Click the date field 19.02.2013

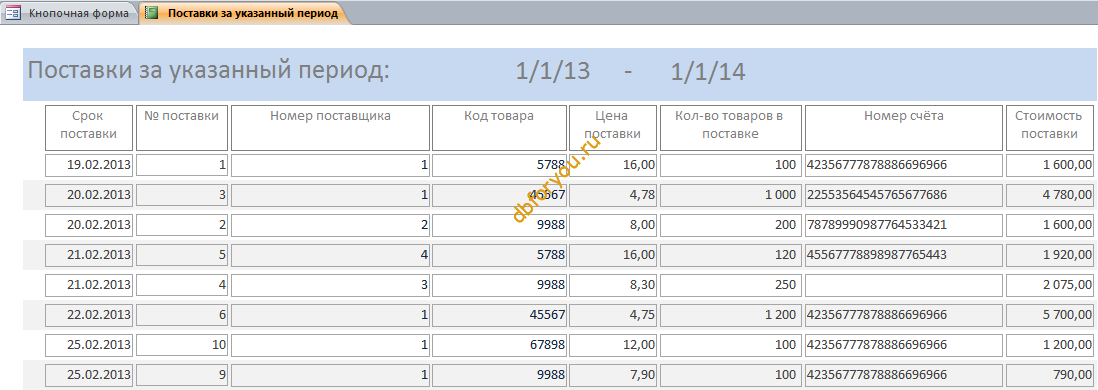point(89,165)
